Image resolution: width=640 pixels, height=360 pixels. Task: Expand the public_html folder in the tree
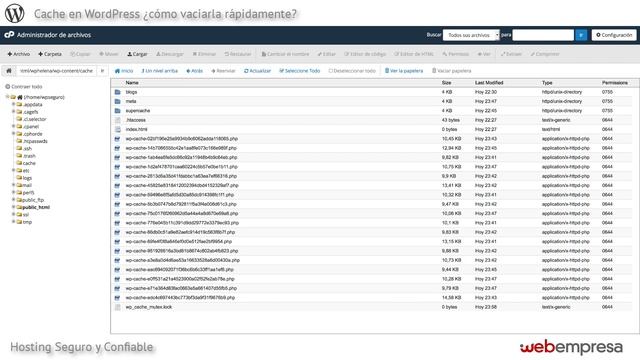point(13,207)
